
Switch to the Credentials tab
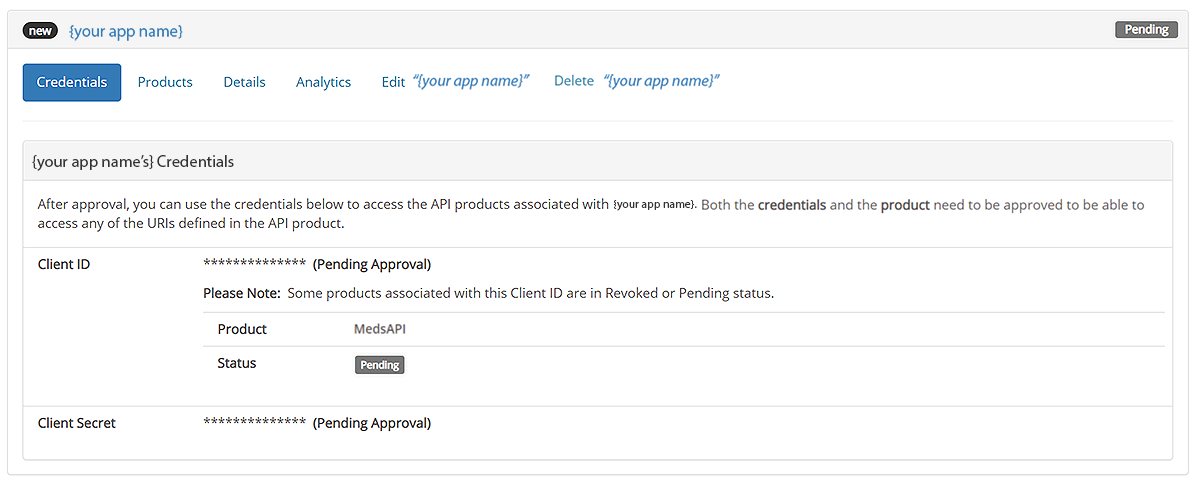(x=72, y=82)
